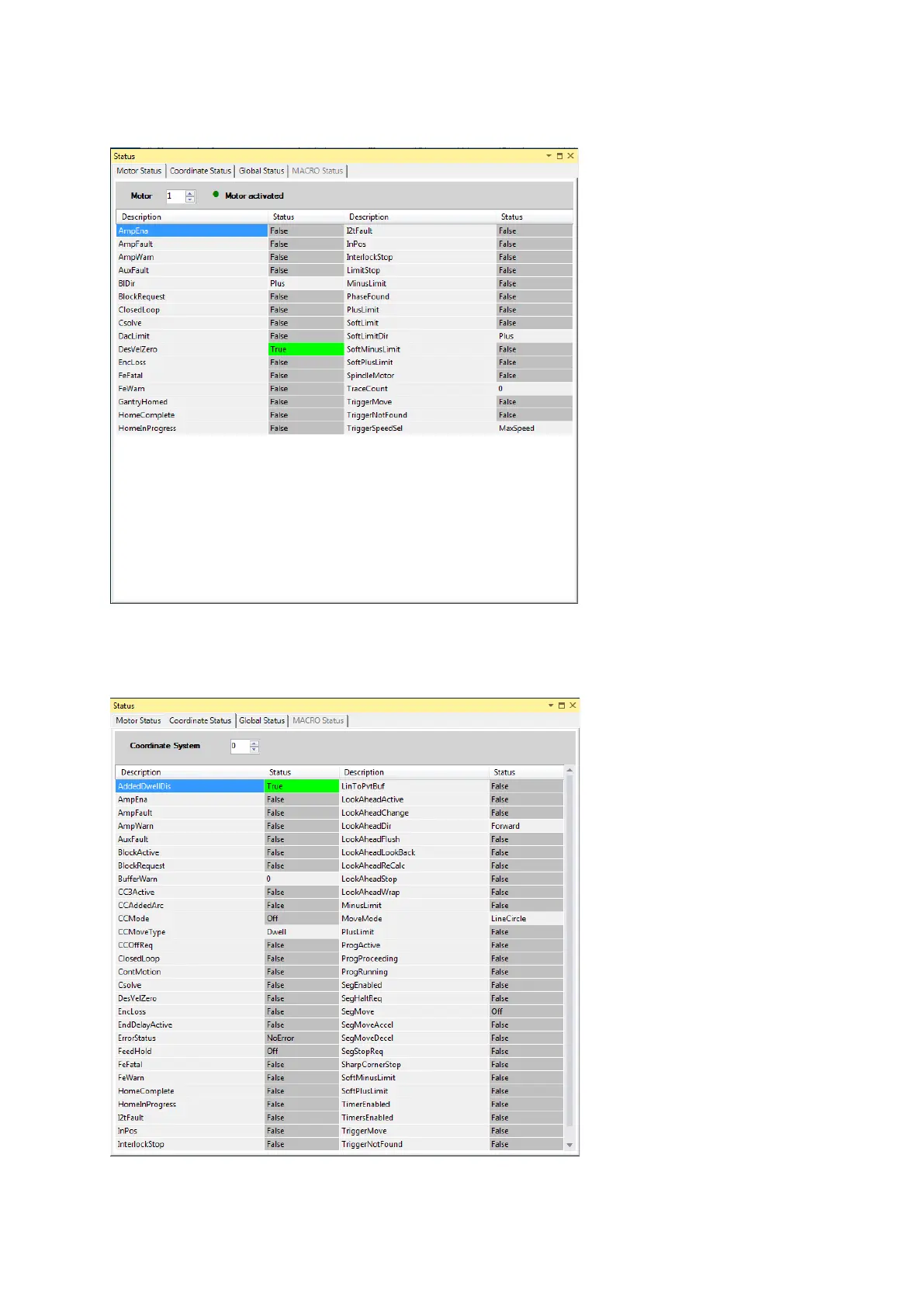The height and width of the screenshot is (1307, 924).
Task: Click the Coordinate System number field
Action: pyautogui.click(x=239, y=747)
